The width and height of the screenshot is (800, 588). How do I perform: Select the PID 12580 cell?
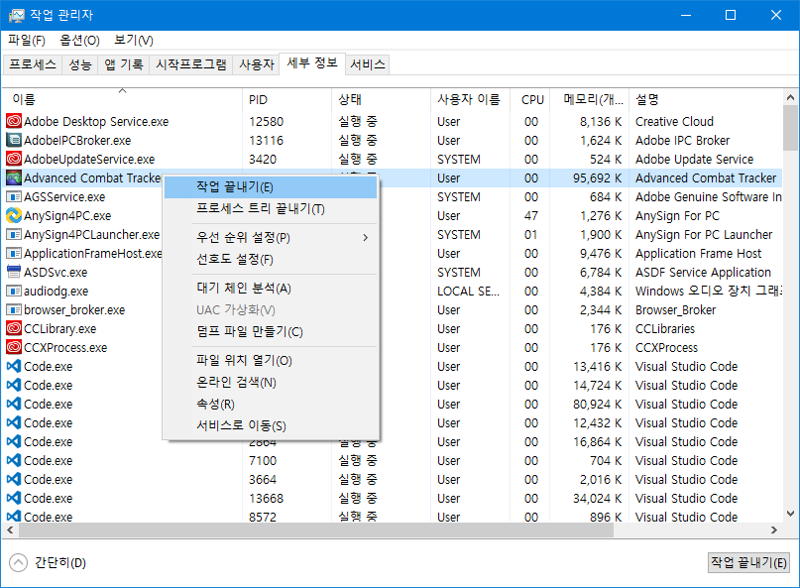click(x=266, y=121)
